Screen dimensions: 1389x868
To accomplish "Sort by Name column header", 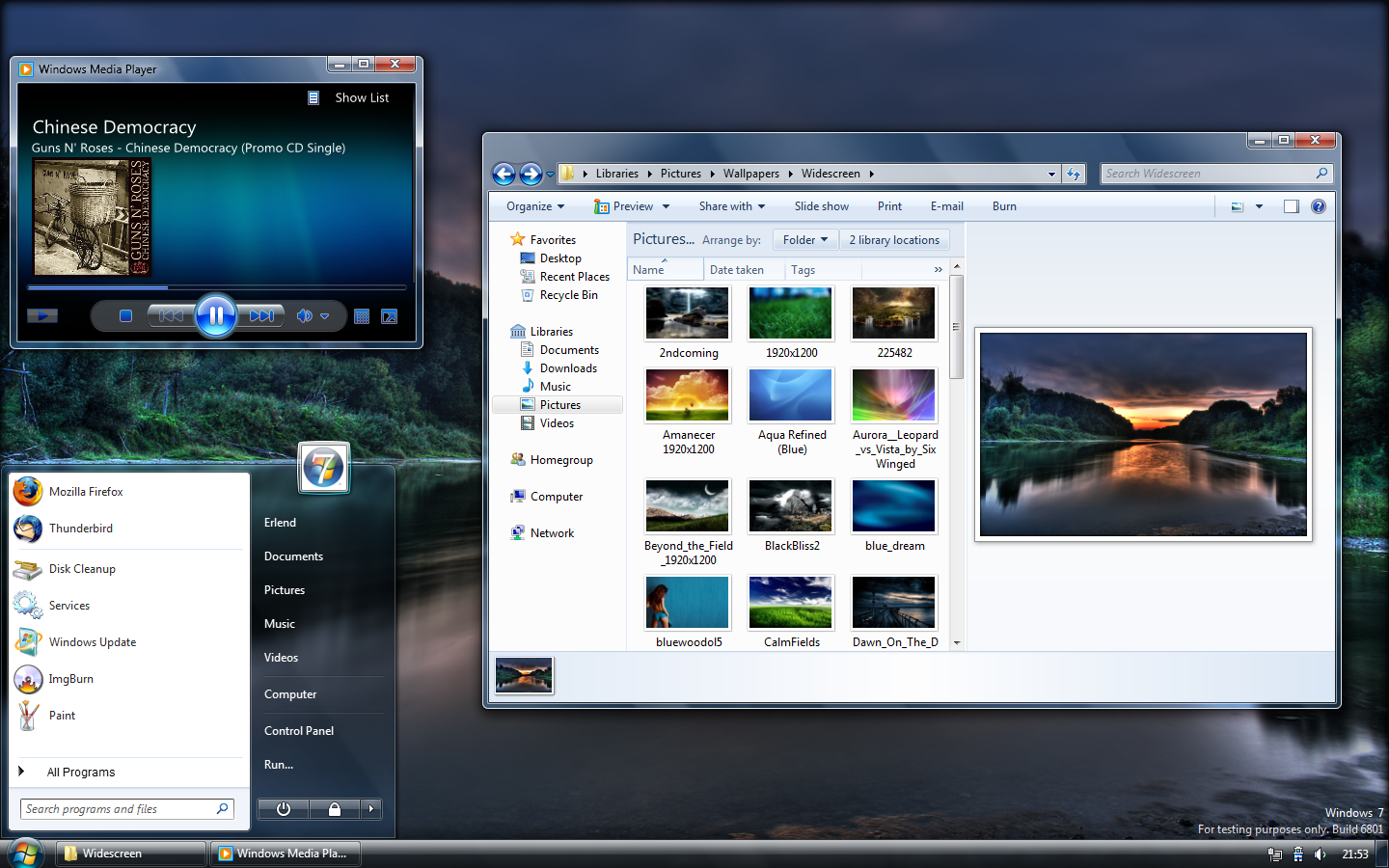I will pos(666,270).
